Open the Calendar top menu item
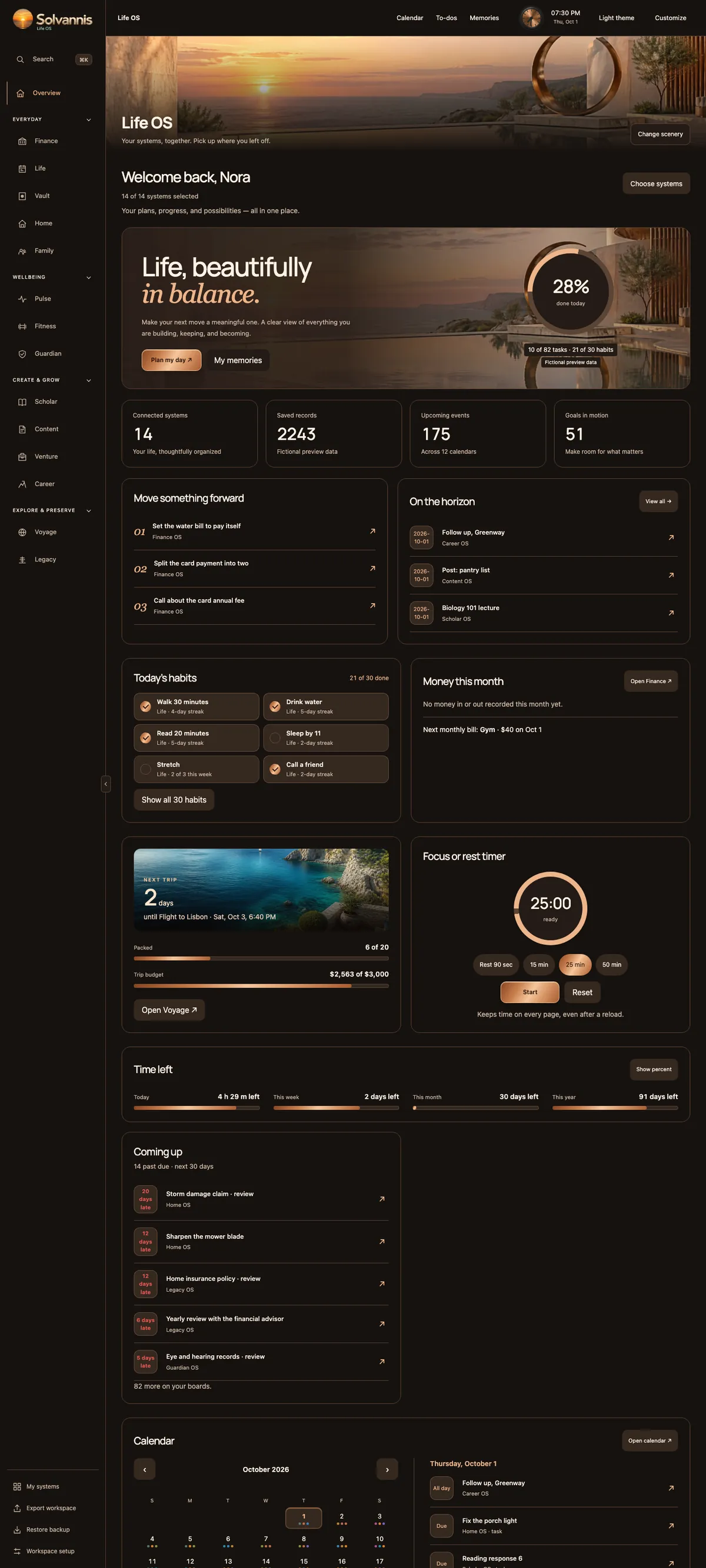 click(x=410, y=18)
